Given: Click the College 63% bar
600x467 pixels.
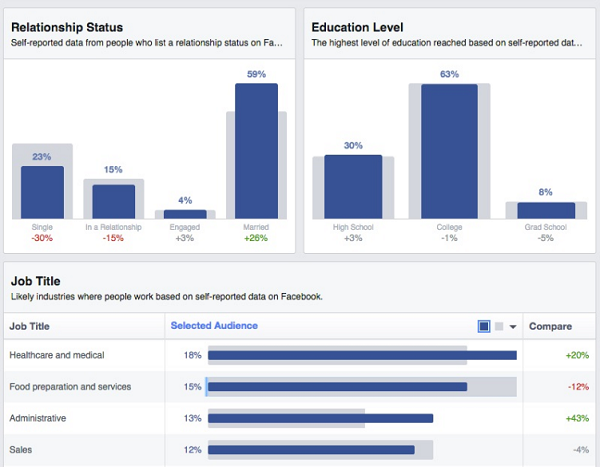Looking at the screenshot, I should (449, 152).
